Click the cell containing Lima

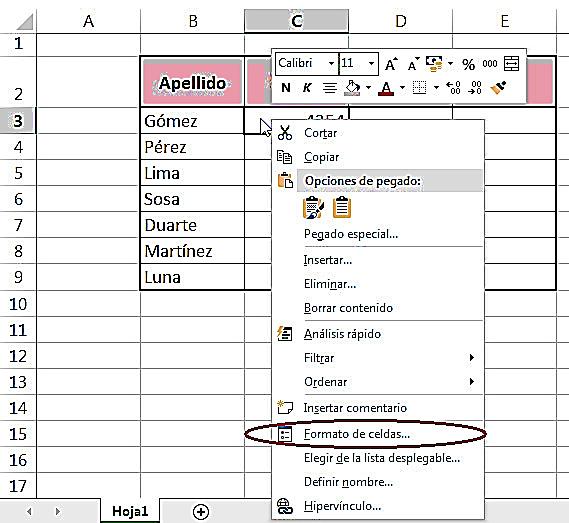click(x=192, y=173)
